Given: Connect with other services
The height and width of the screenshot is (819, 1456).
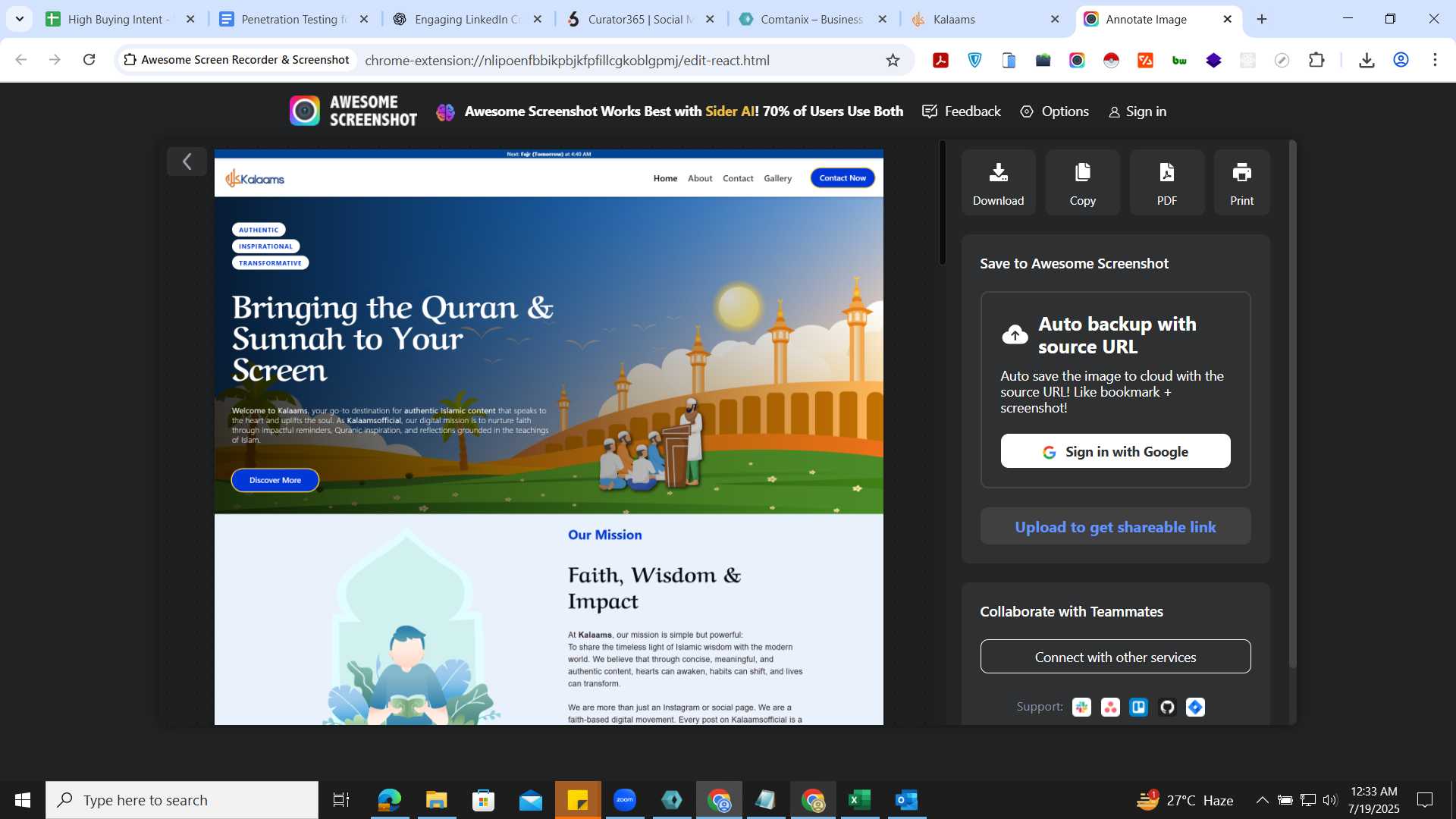Looking at the screenshot, I should tap(1115, 657).
